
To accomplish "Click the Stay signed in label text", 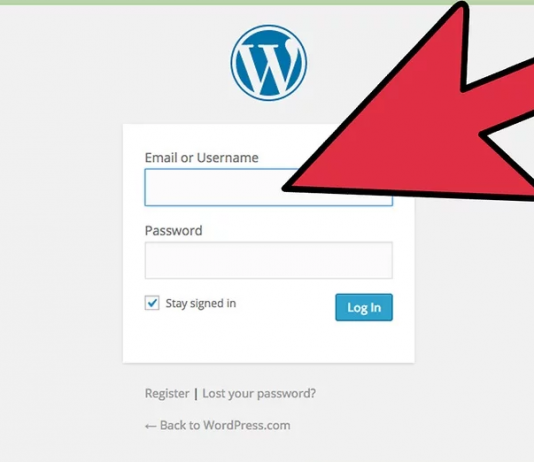I will click(201, 303).
